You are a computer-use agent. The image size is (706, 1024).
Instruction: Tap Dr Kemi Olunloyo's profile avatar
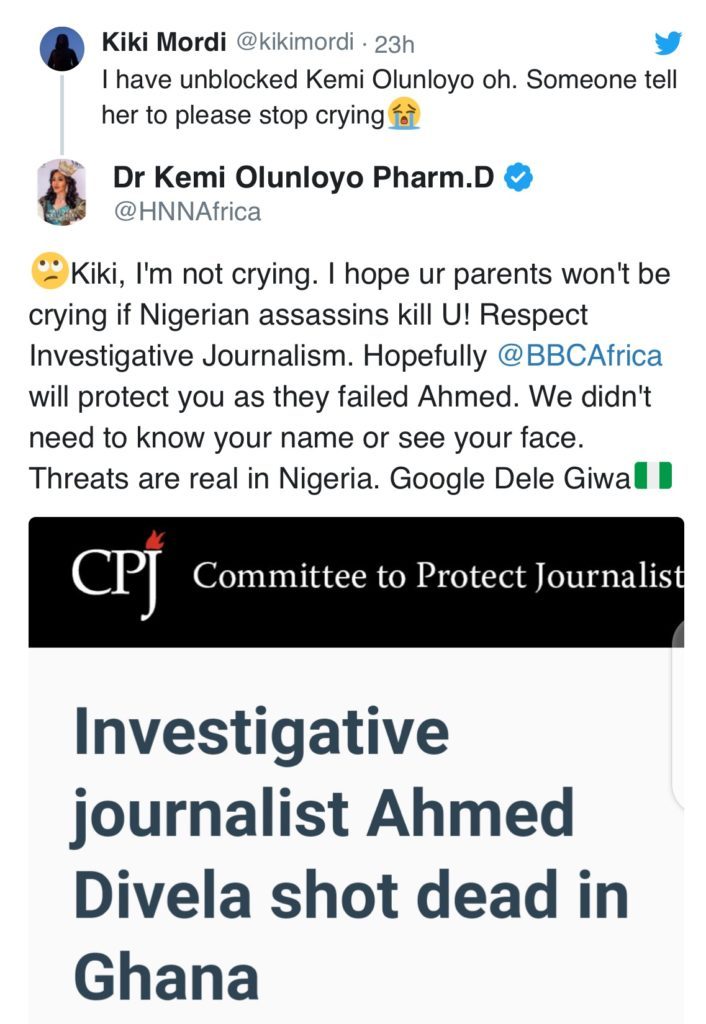point(62,192)
